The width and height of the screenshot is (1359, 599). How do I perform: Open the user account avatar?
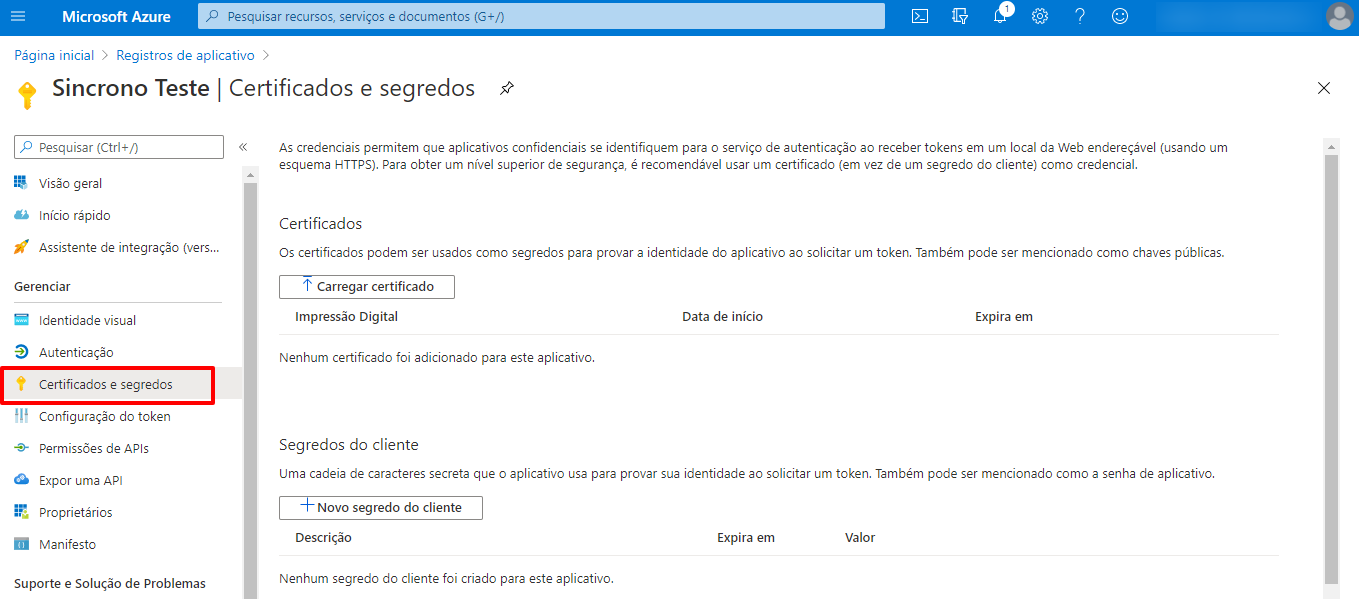[1339, 16]
